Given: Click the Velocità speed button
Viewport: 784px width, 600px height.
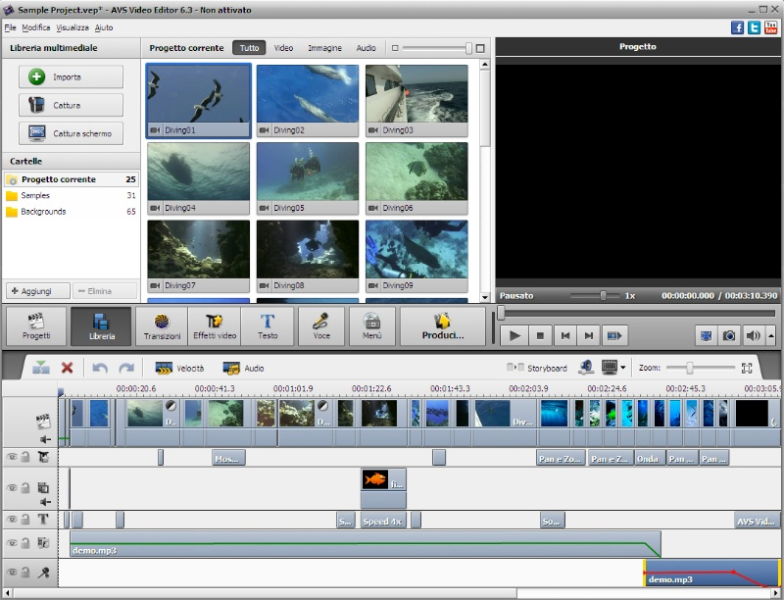Looking at the screenshot, I should click(179, 368).
